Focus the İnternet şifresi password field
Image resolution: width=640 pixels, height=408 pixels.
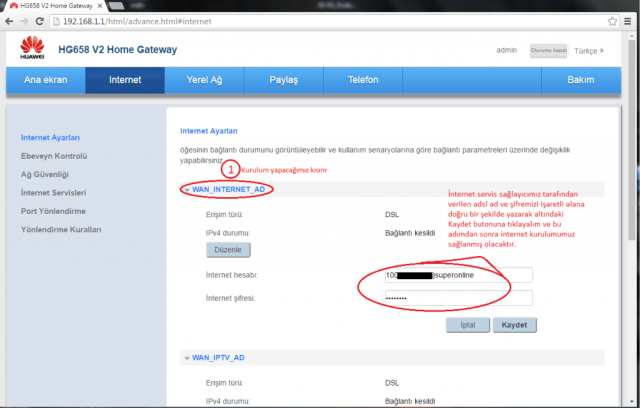(x=458, y=297)
